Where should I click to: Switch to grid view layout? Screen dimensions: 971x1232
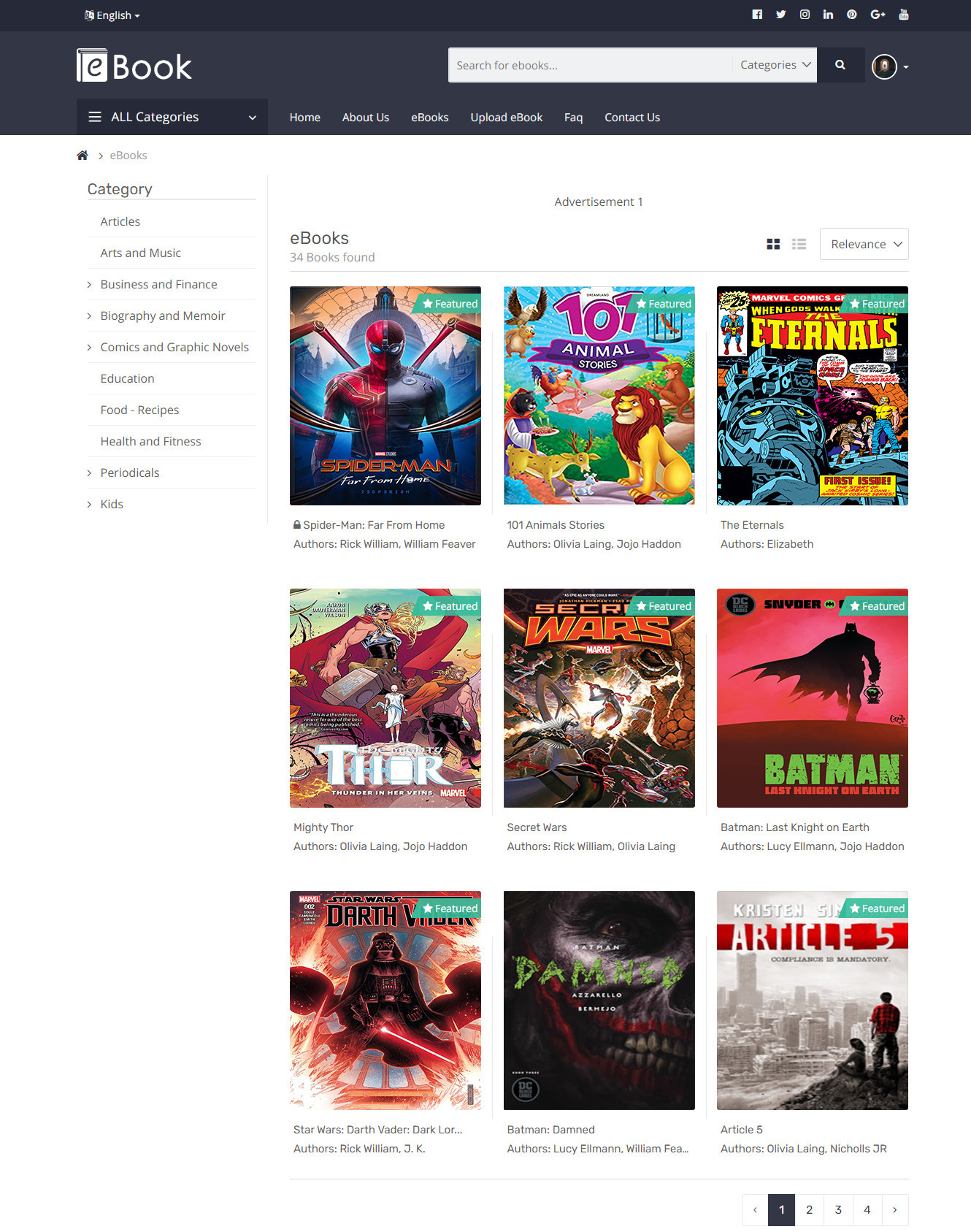point(773,244)
